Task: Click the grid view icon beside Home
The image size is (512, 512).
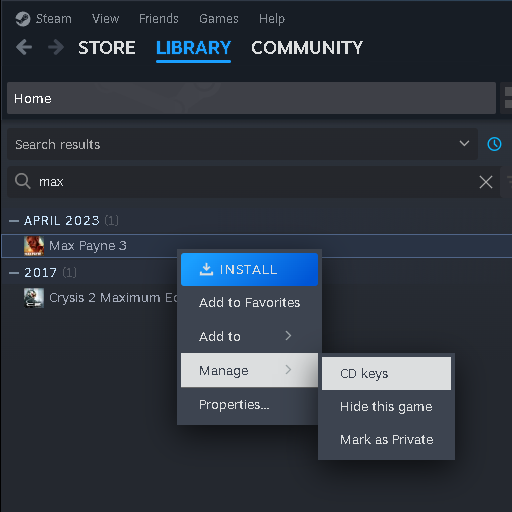Action: 508,98
